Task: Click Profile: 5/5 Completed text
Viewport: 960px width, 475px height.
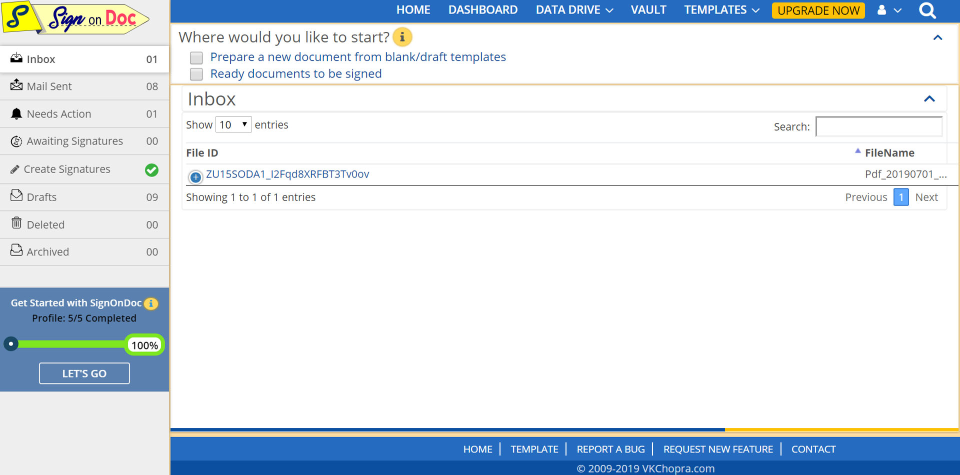Action: 84,318
